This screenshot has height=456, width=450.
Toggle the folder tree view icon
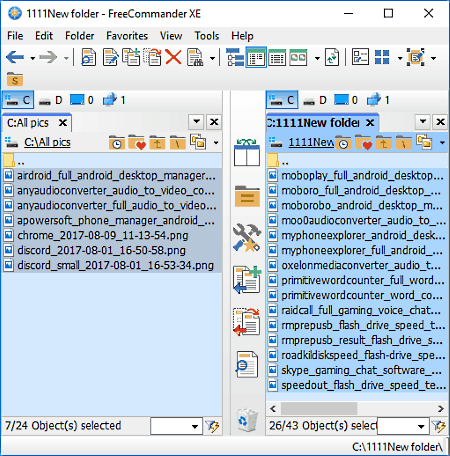coord(235,57)
